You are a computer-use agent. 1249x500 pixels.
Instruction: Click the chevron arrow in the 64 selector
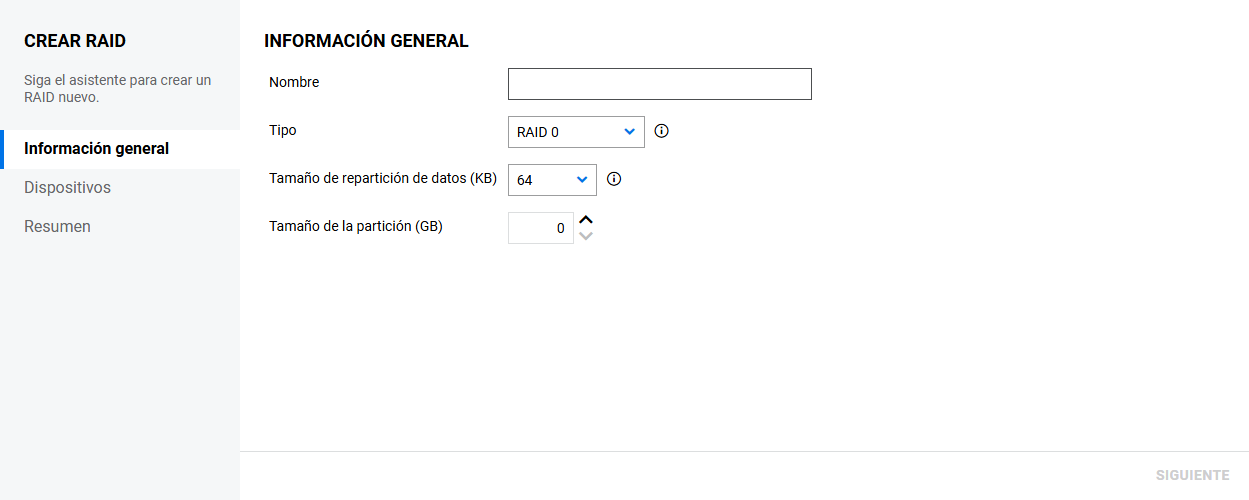pyautogui.click(x=582, y=180)
